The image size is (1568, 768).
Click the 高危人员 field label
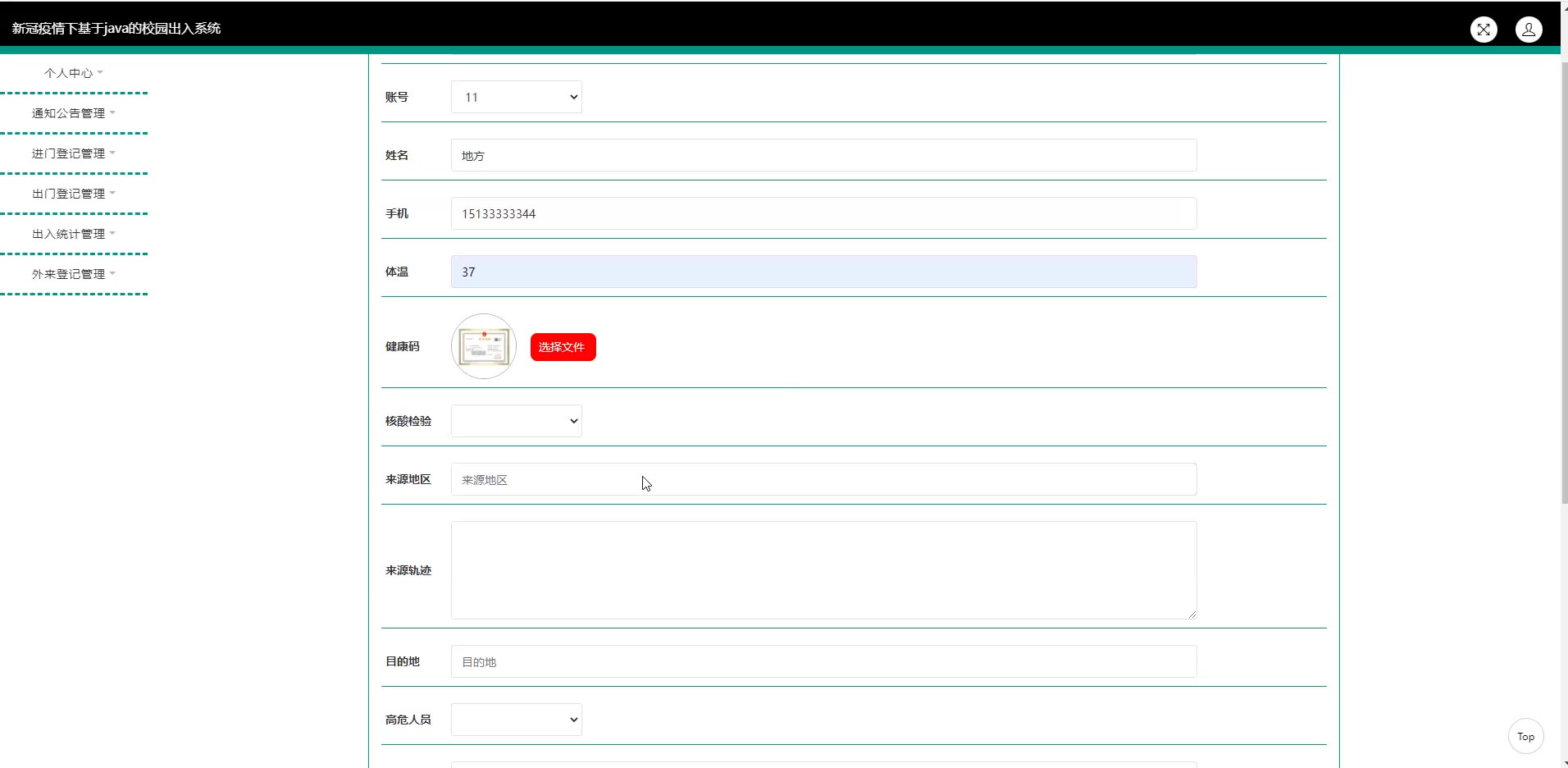pyautogui.click(x=408, y=720)
